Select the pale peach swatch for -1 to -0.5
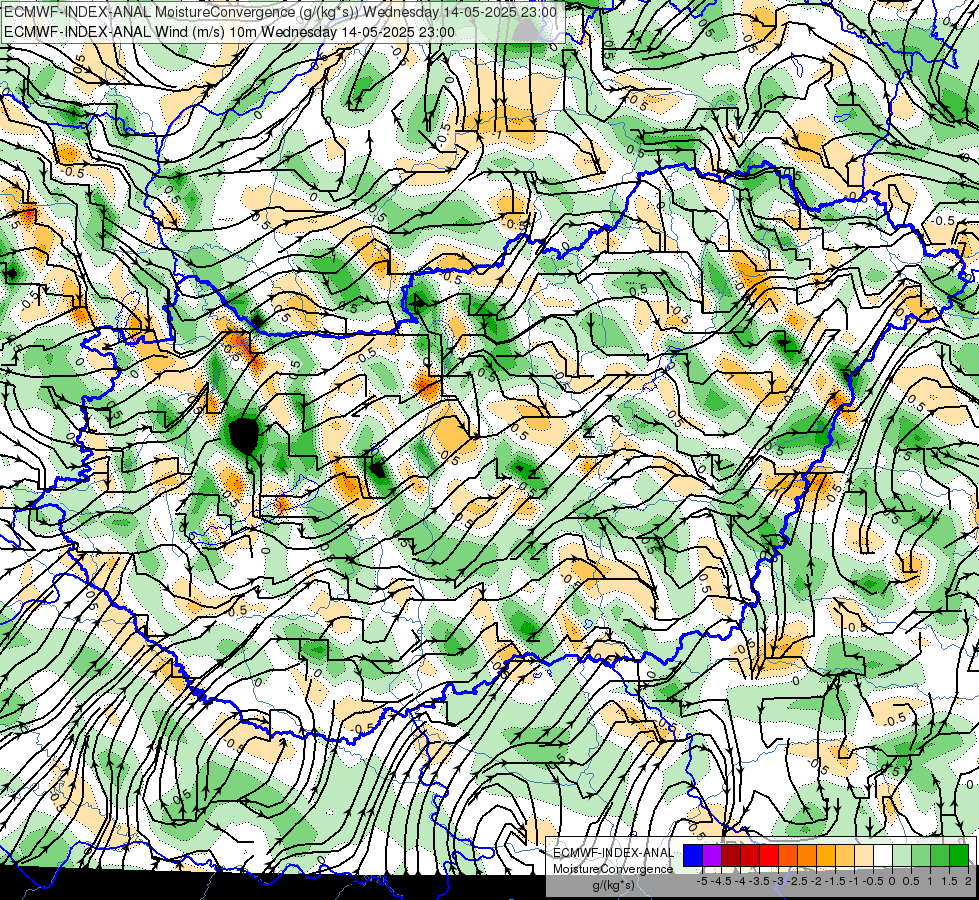 (864, 855)
